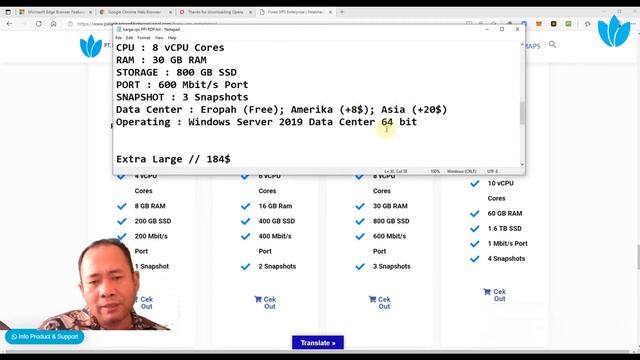The image size is (640, 360).
Task: Select the Forex VPS Enterprise tab
Action: click(296, 12)
